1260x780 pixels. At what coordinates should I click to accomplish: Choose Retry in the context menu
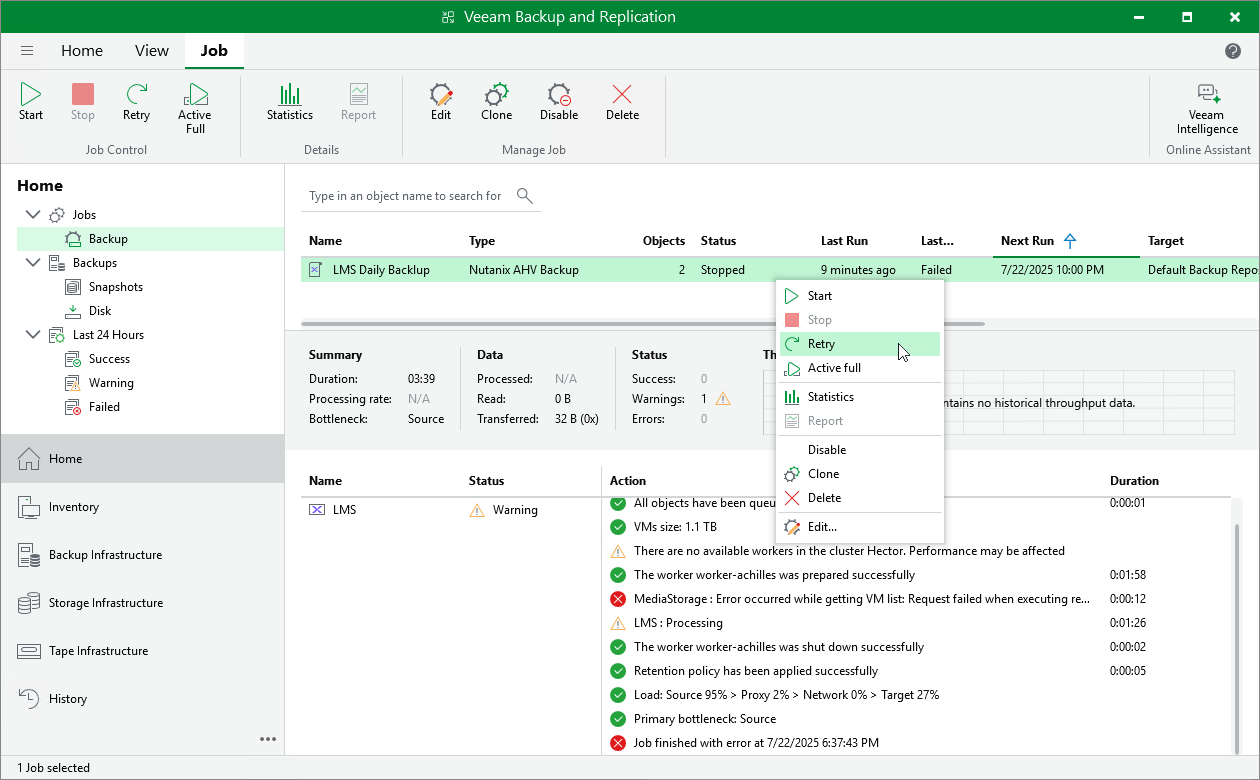tap(860, 344)
